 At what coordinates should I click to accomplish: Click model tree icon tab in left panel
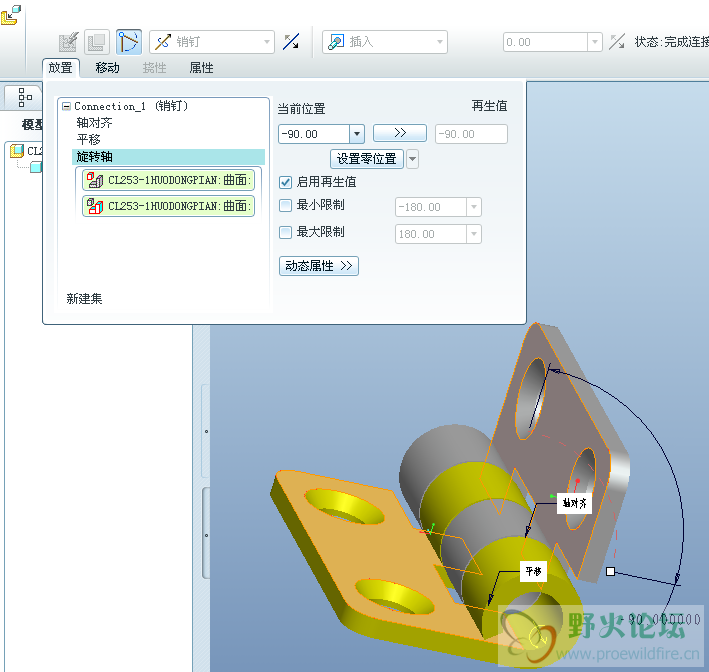[x=24, y=97]
